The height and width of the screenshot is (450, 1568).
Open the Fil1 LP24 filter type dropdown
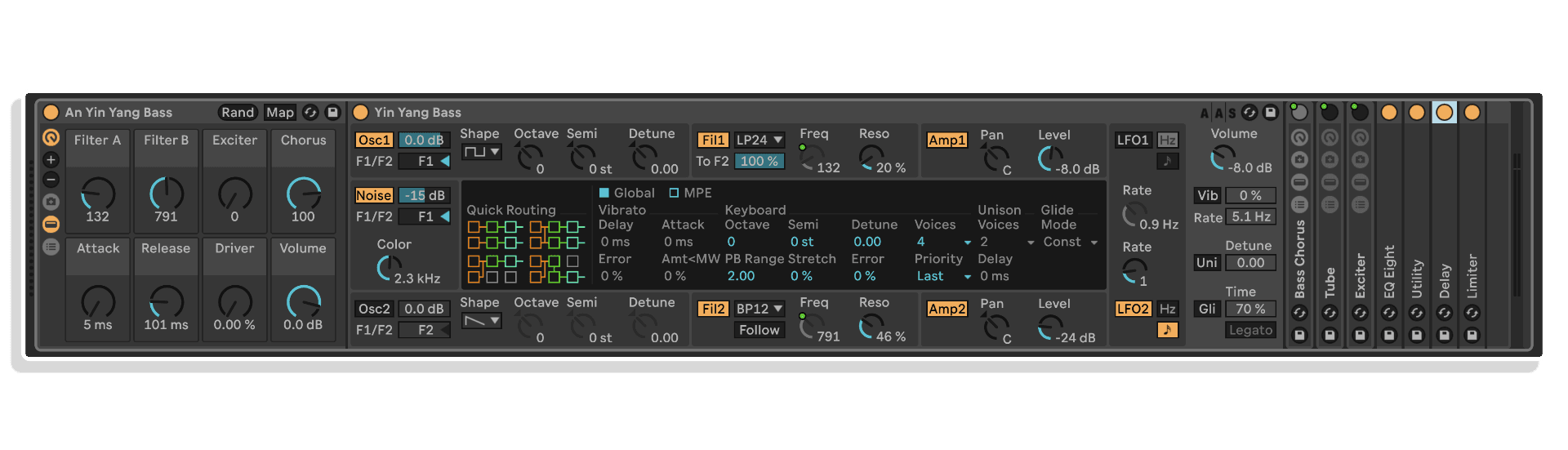pos(759,140)
